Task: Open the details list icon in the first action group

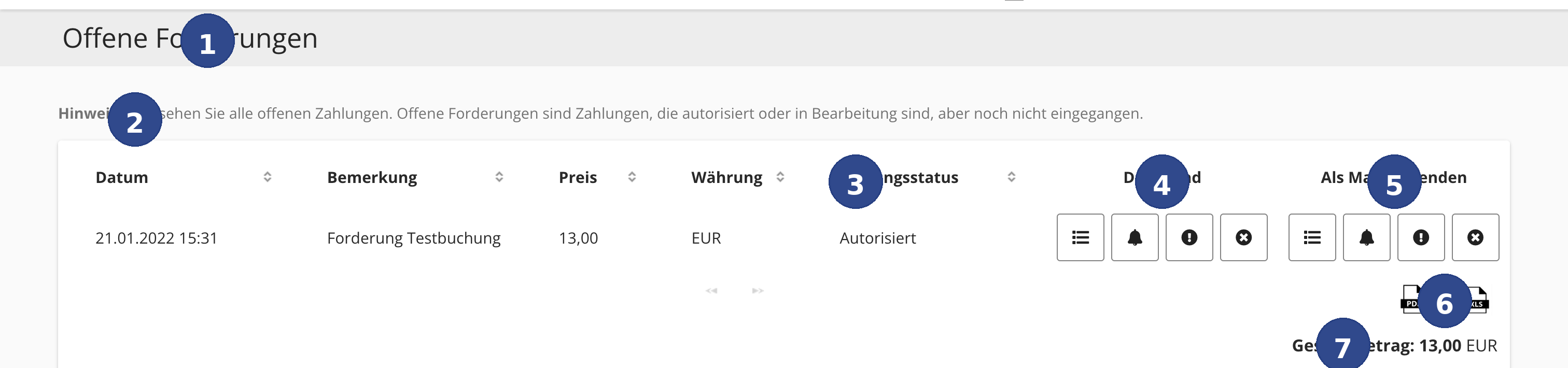Action: tap(1081, 237)
